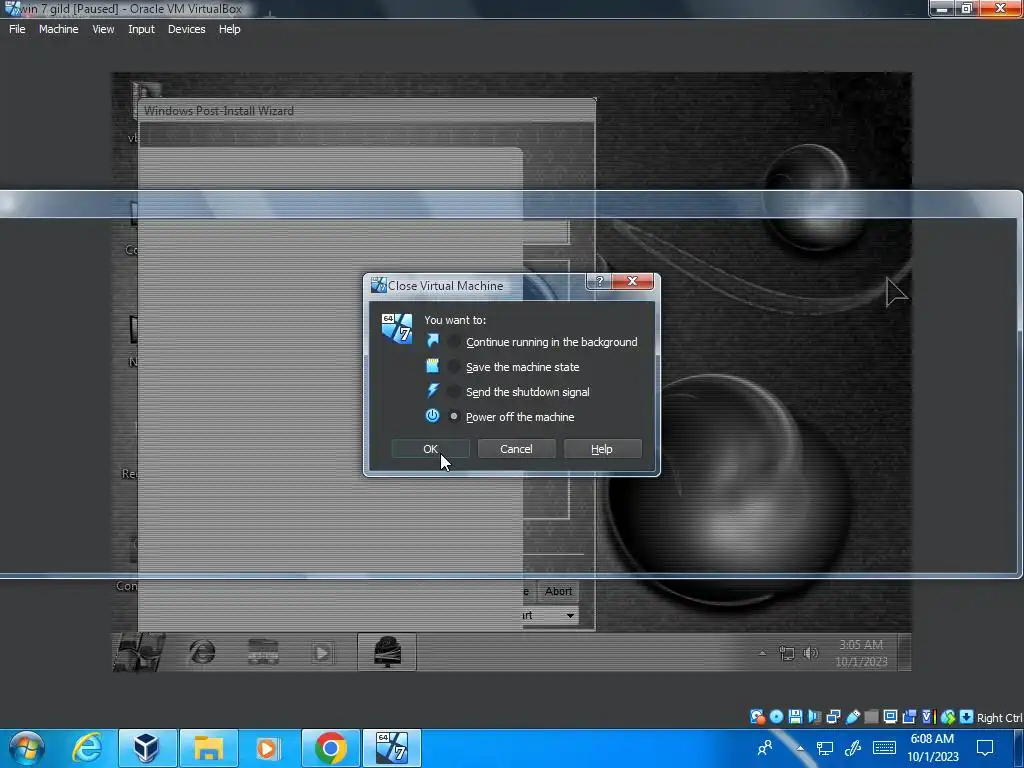Open the Machine menu
Image resolution: width=1024 pixels, height=768 pixels.
(x=58, y=29)
